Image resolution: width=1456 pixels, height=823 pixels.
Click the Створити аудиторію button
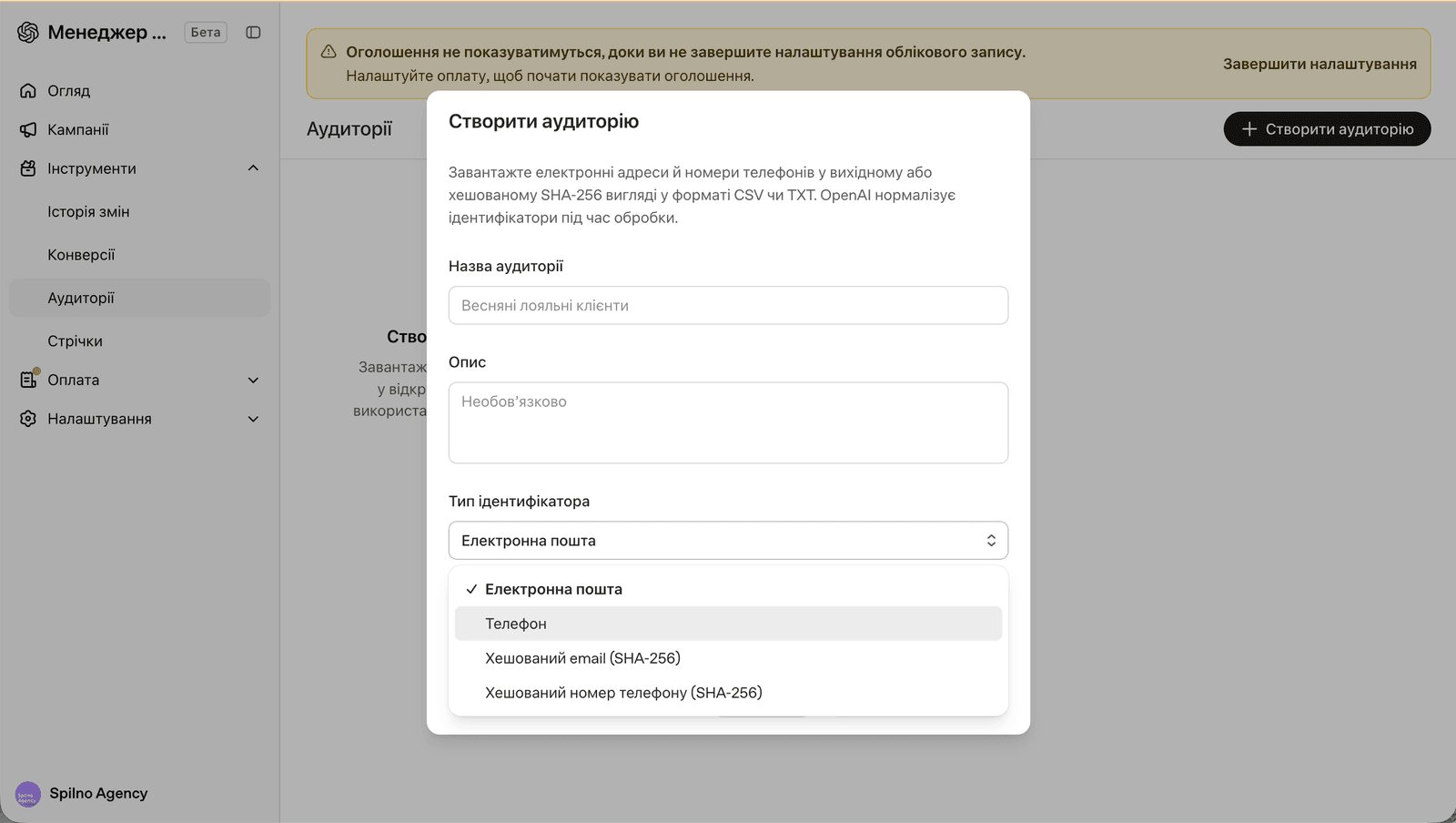[1327, 129]
